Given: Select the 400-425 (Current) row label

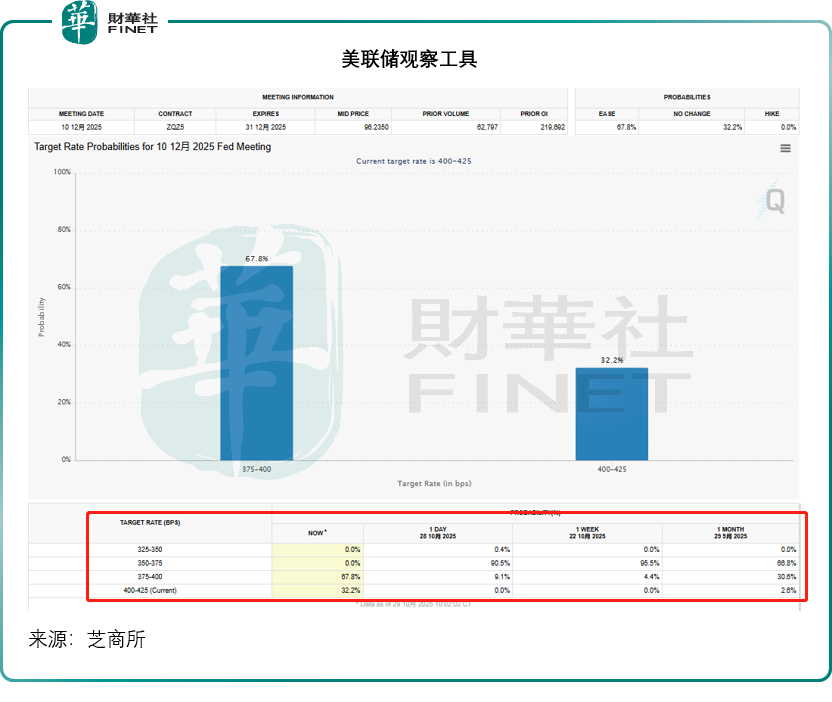Looking at the screenshot, I should point(150,591).
